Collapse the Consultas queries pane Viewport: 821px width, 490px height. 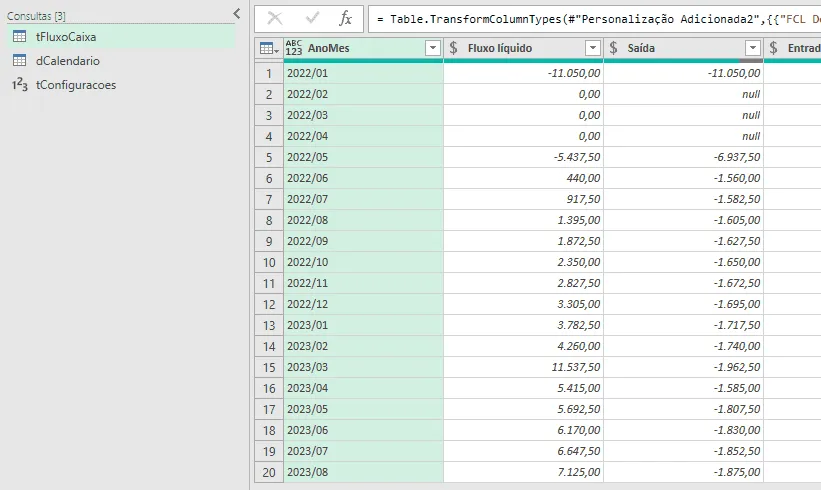pos(237,14)
